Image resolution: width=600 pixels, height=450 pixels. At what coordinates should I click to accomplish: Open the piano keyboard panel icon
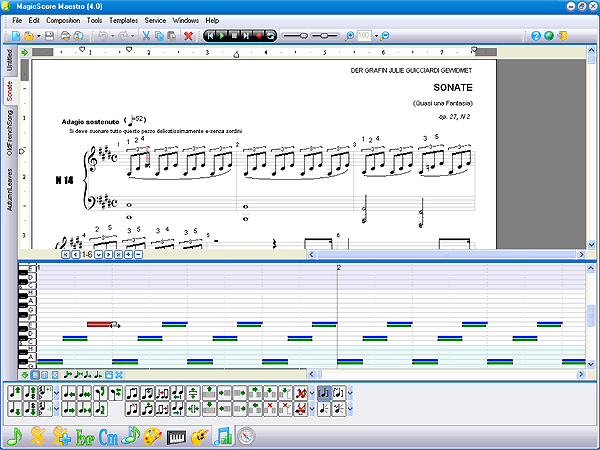(x=176, y=437)
